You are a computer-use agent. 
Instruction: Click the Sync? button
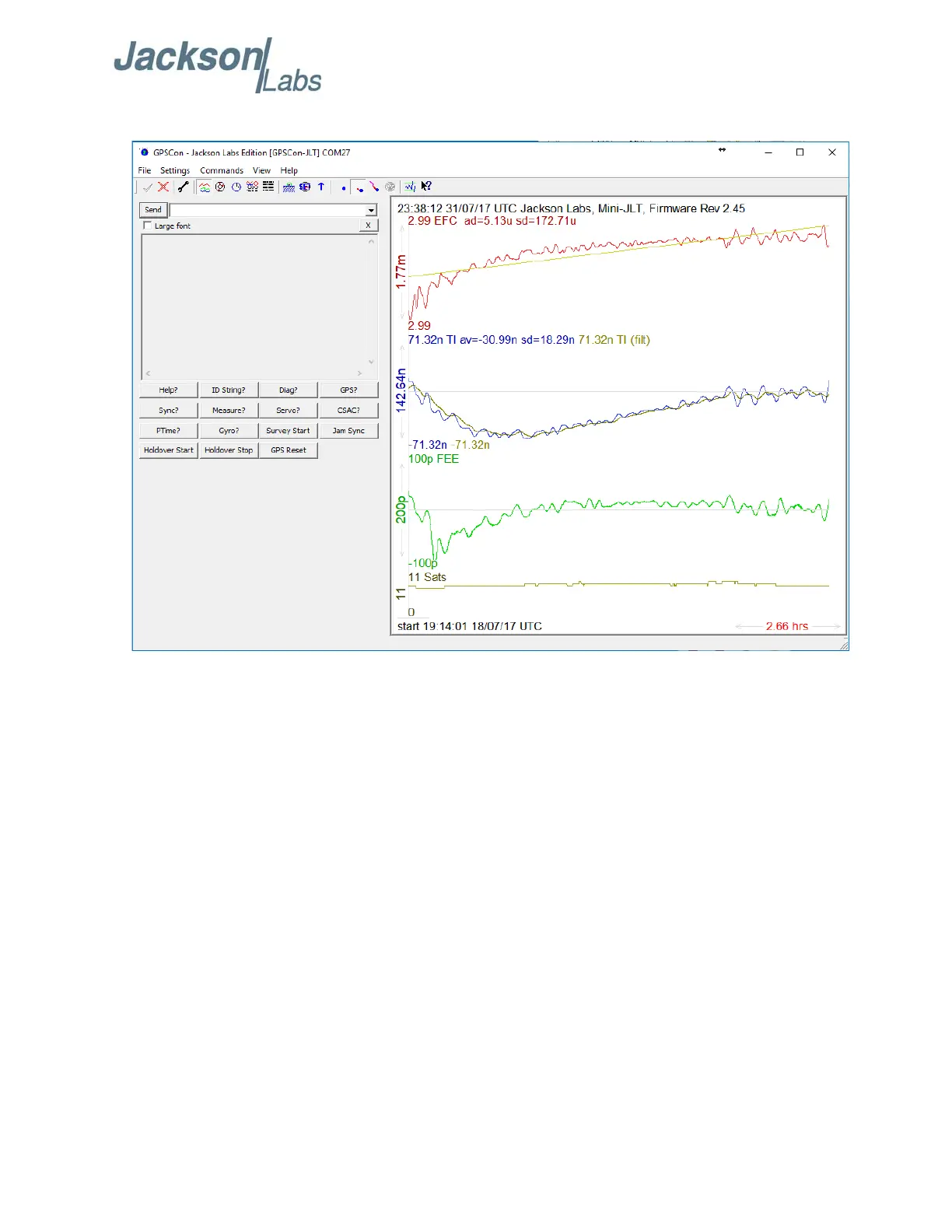point(168,411)
